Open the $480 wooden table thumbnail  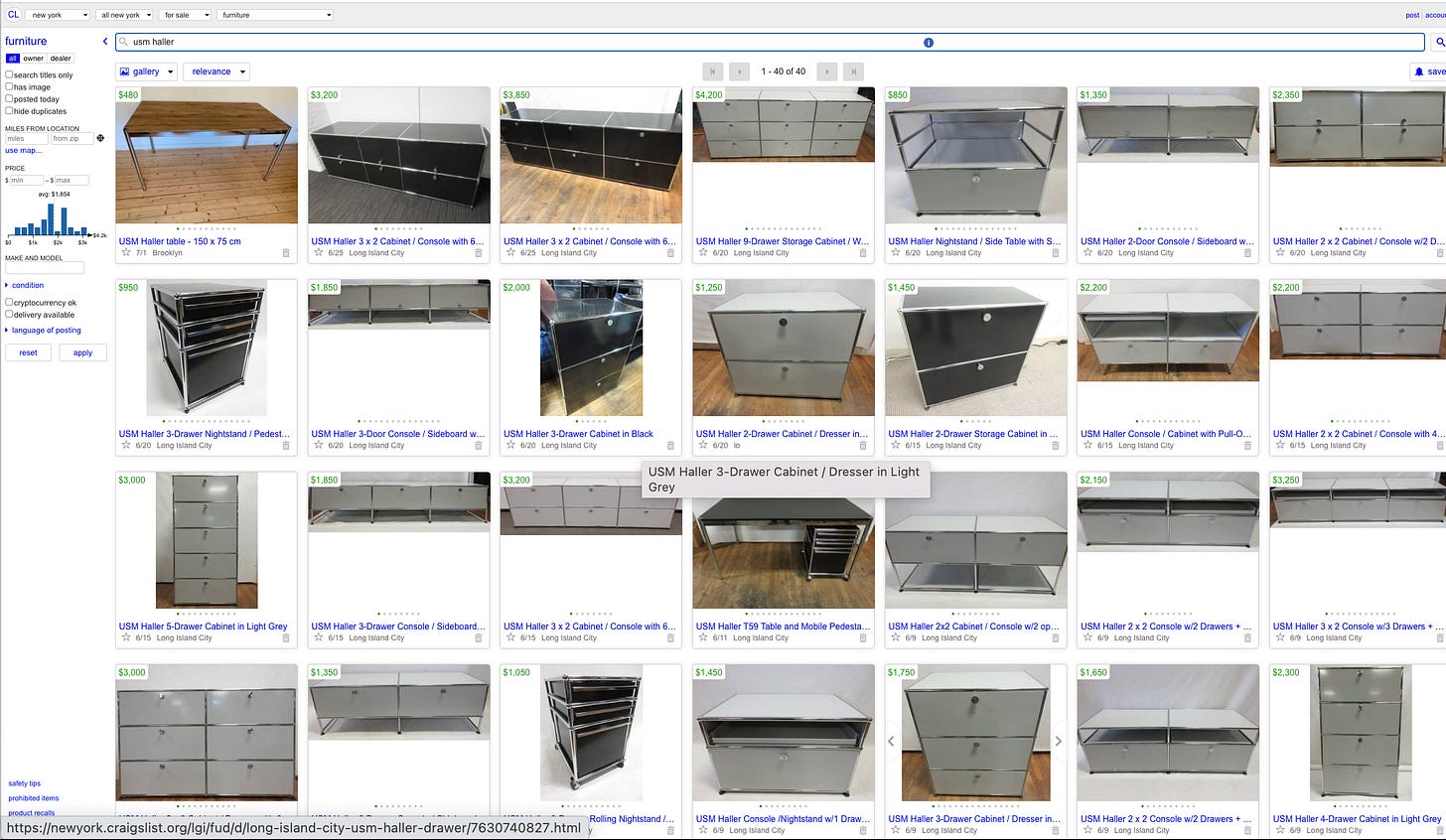pos(207,155)
